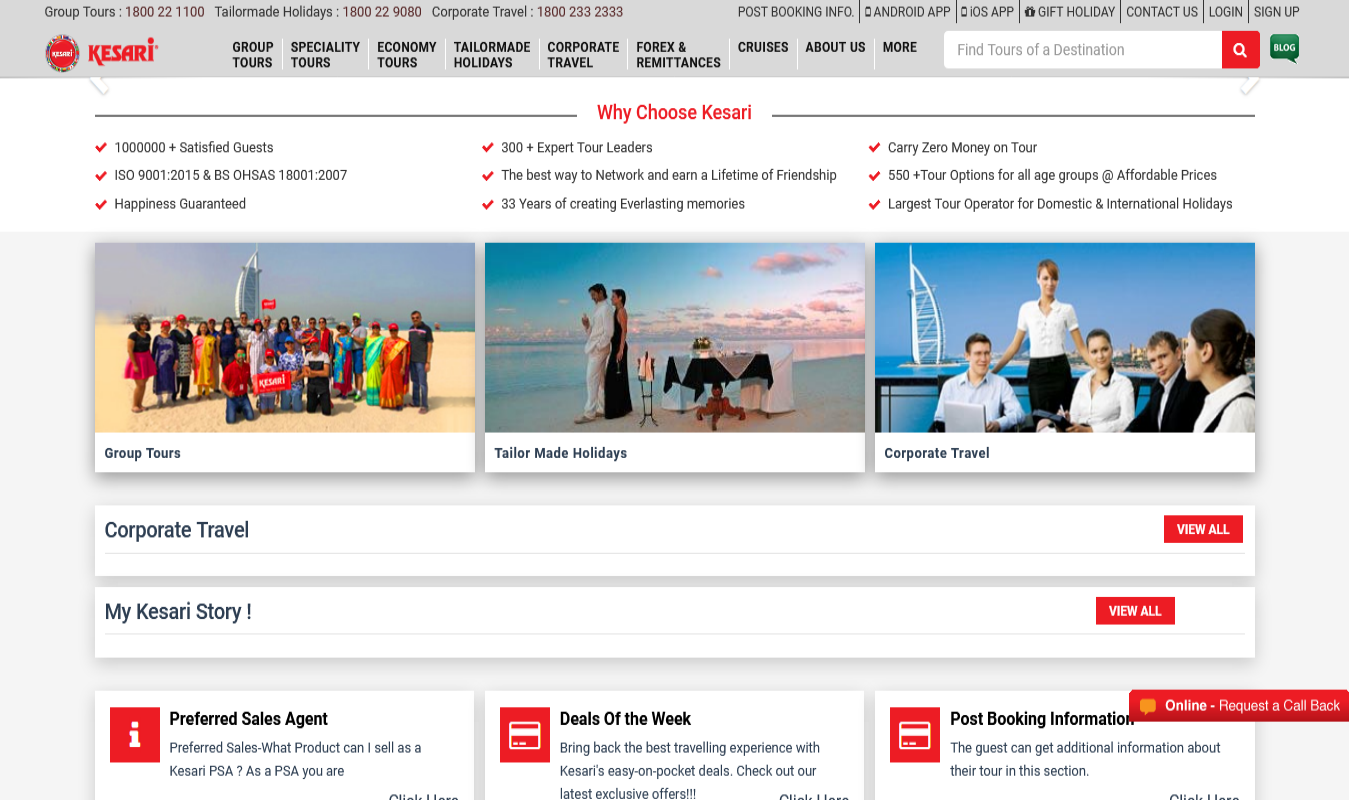This screenshot has width=1349, height=800.
Task: Click 'Happiness Guaranteed' text
Action: click(x=180, y=204)
